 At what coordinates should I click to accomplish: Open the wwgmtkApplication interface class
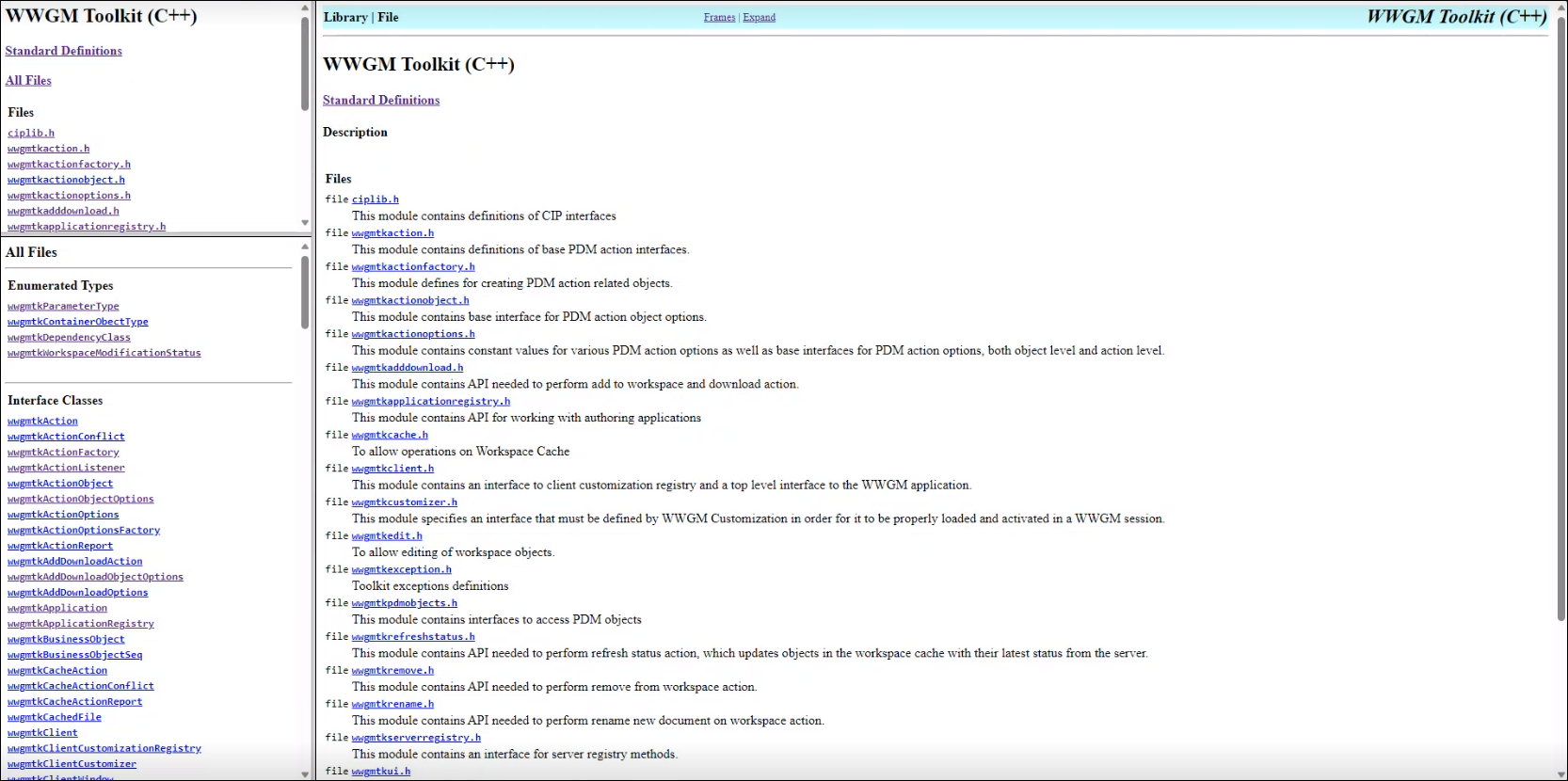click(57, 609)
